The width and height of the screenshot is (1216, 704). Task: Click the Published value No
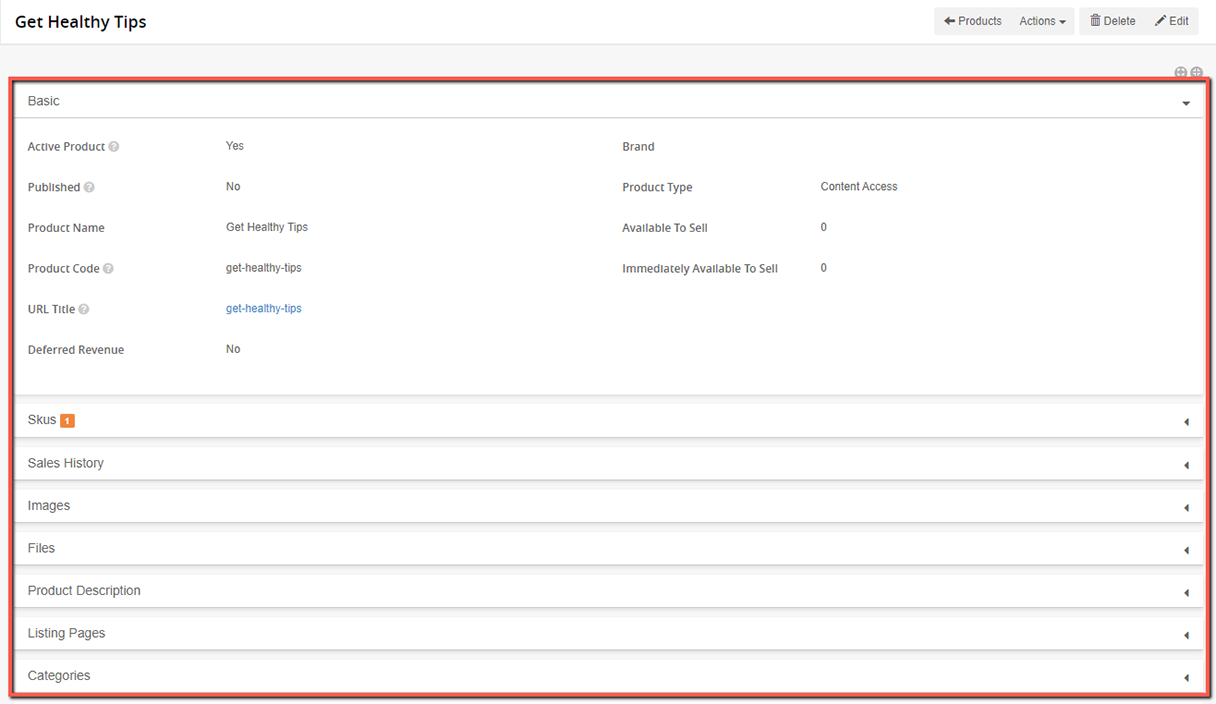click(x=233, y=187)
